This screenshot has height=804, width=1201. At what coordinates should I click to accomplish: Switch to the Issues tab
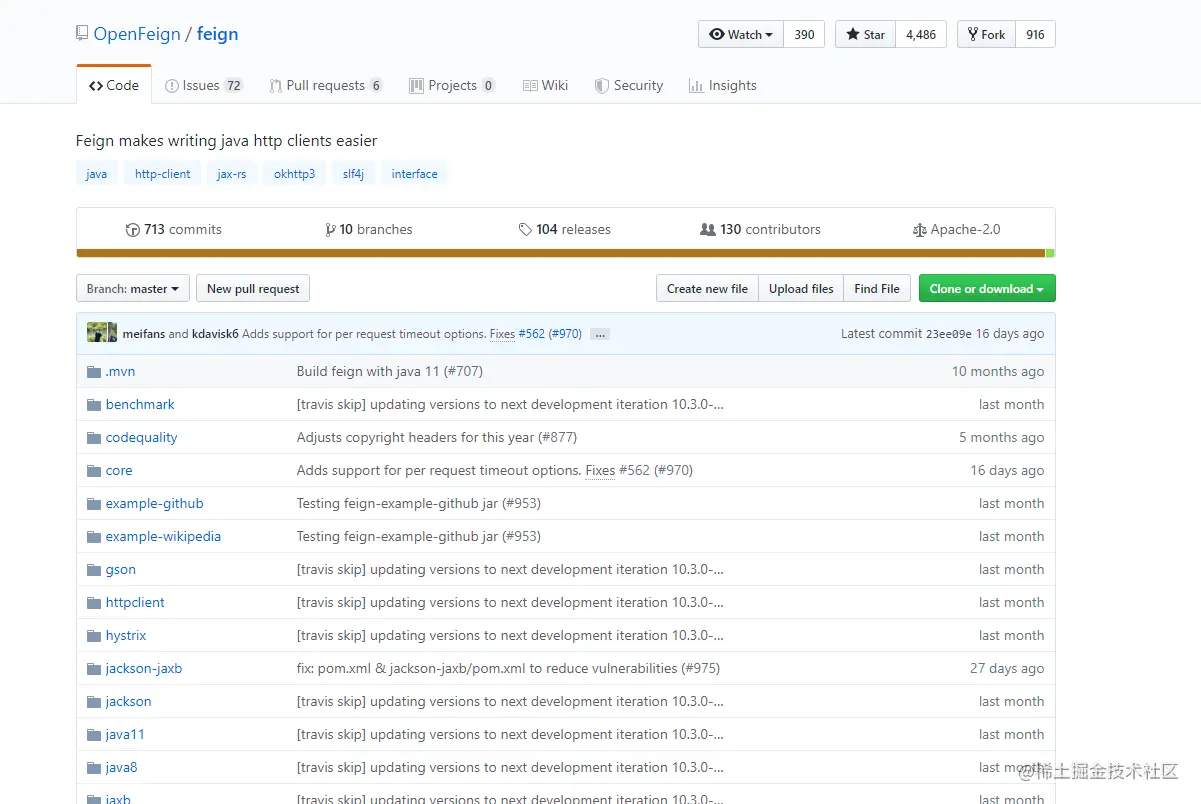pos(204,85)
